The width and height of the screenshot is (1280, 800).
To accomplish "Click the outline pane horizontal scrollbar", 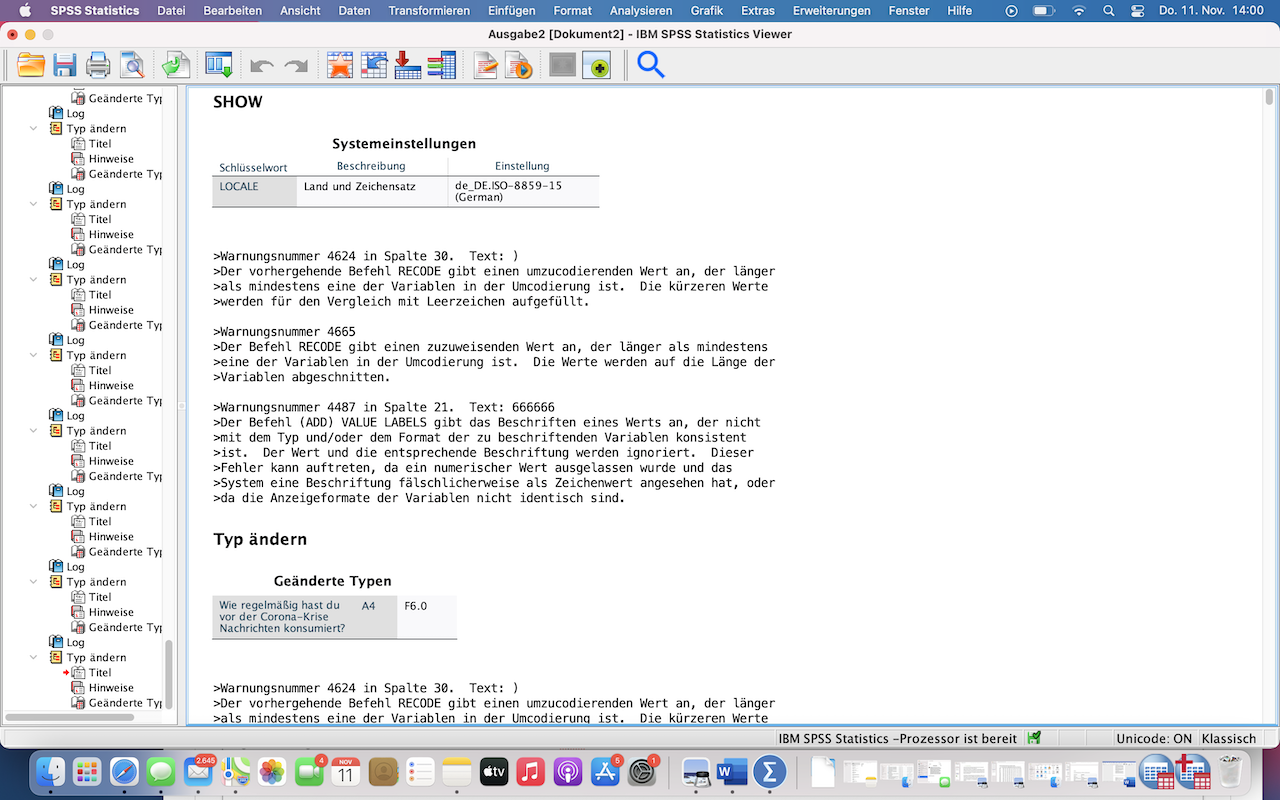I will pyautogui.click(x=70, y=717).
